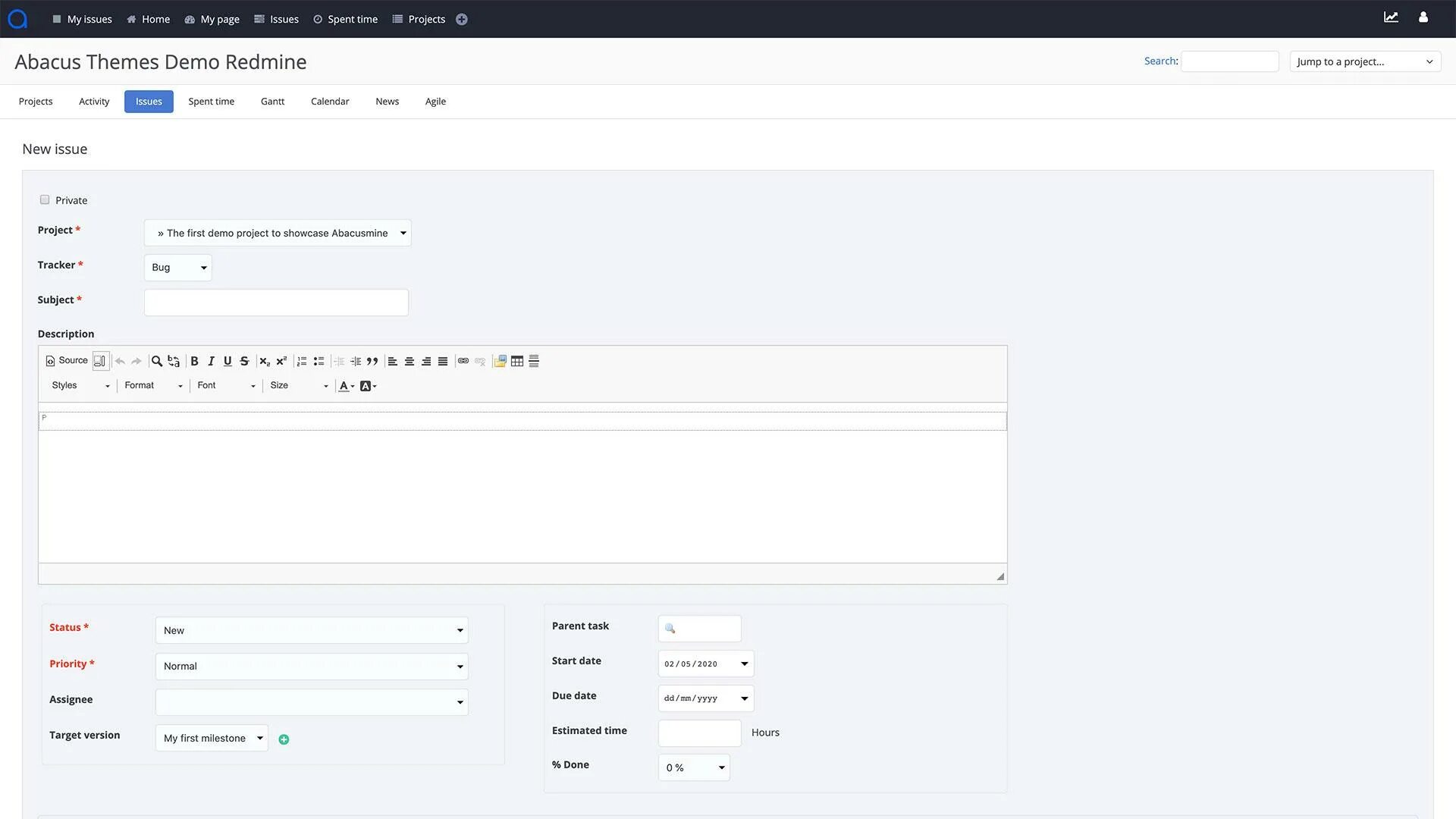Apply italic formatting in editor

(x=211, y=361)
